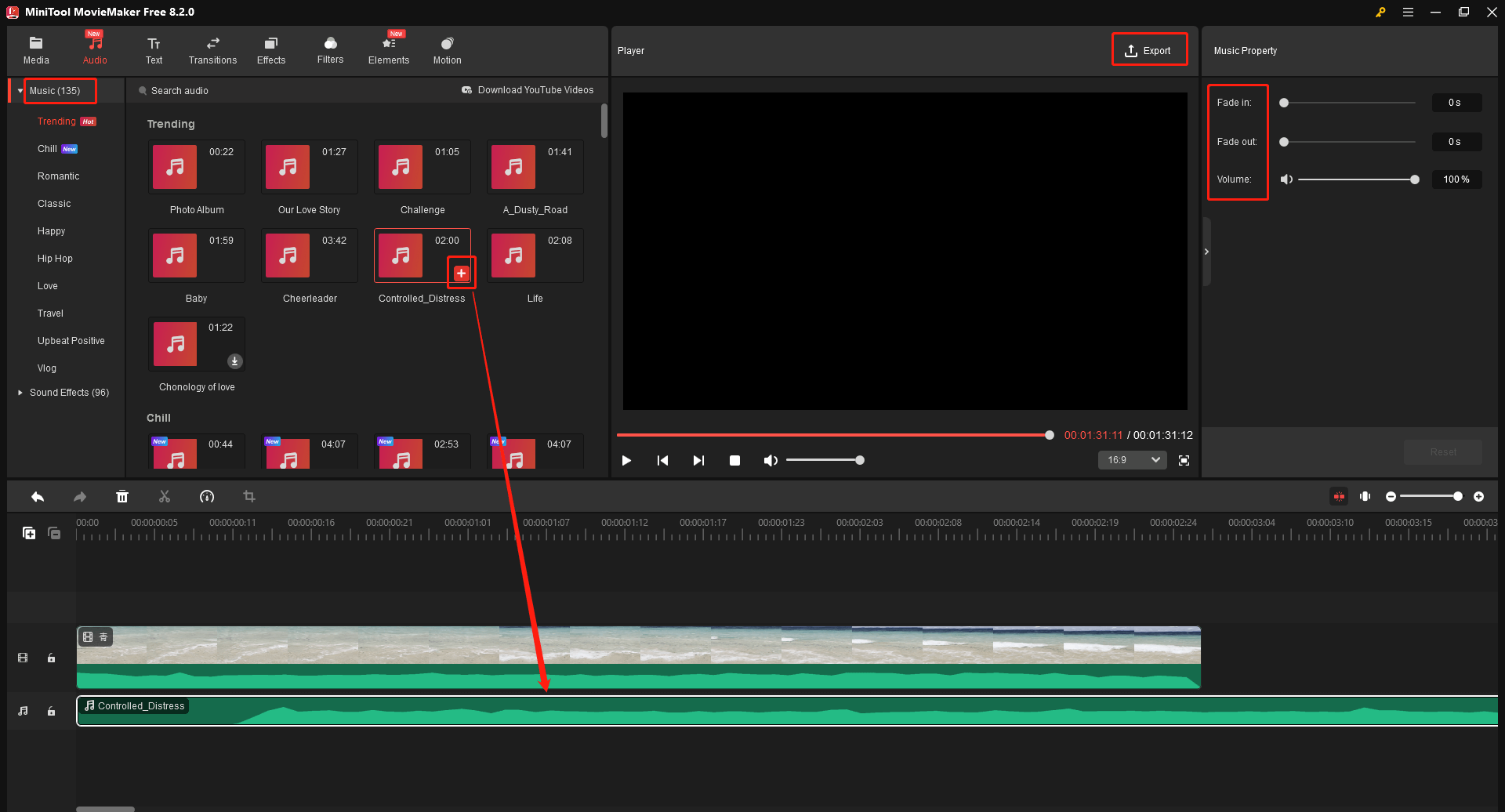Lock the video track
This screenshot has width=1505, height=812.
[51, 658]
